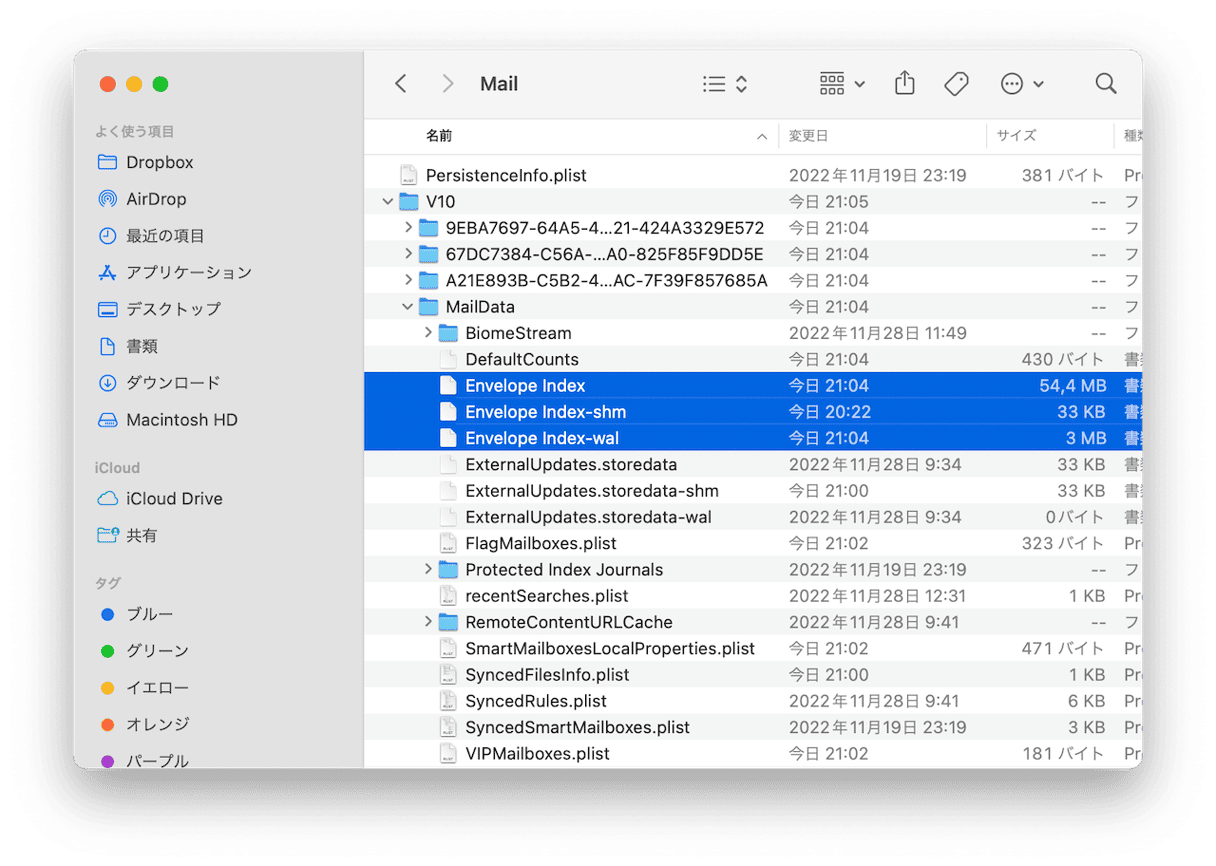Viewport: 1216px width, 866px height.
Task: Click the Tags icon in toolbar
Action: (x=956, y=84)
